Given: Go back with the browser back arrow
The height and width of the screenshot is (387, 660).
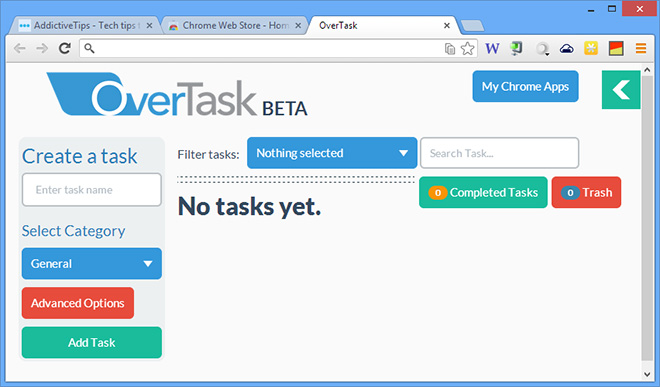Looking at the screenshot, I should [19, 49].
